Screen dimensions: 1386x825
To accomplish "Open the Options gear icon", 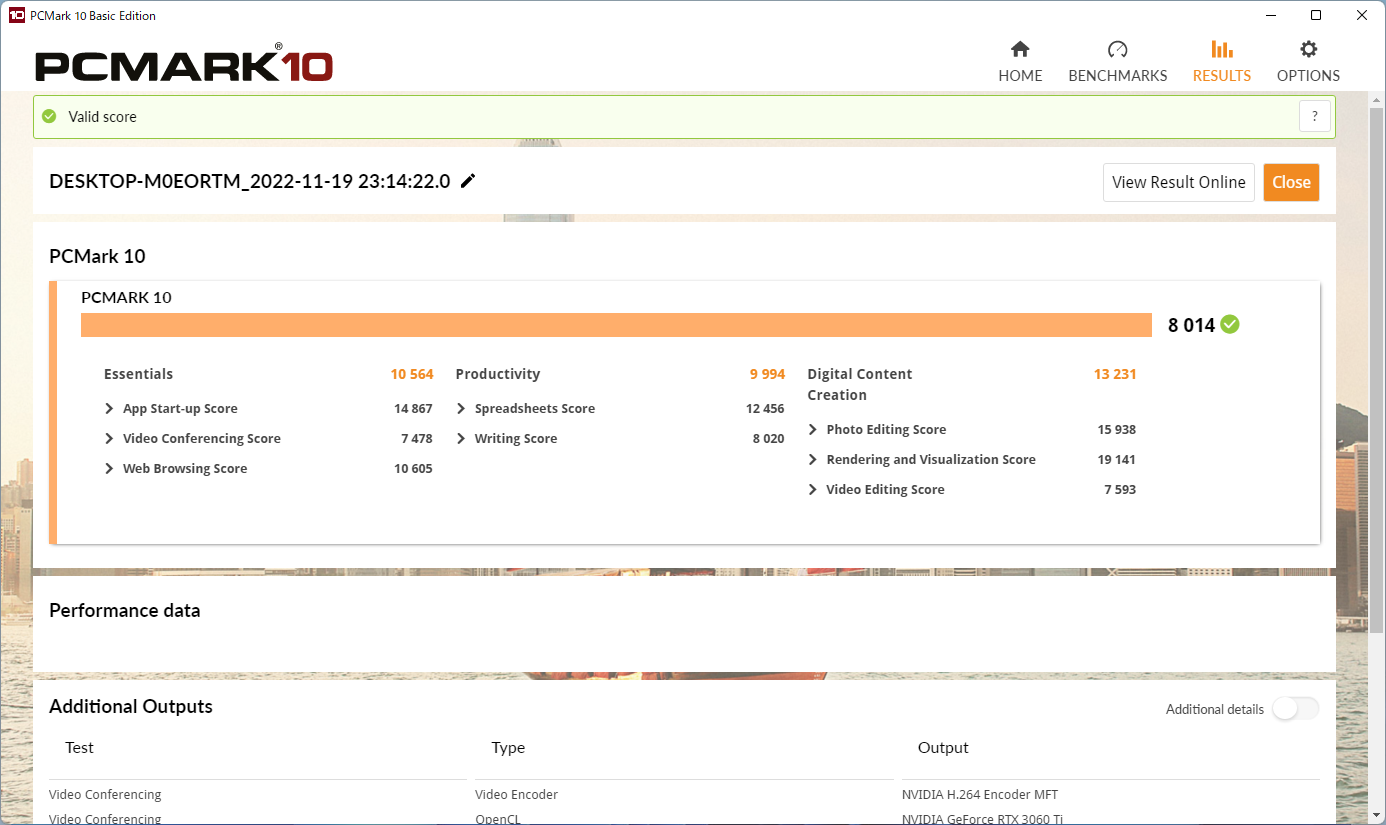I will click(1308, 49).
